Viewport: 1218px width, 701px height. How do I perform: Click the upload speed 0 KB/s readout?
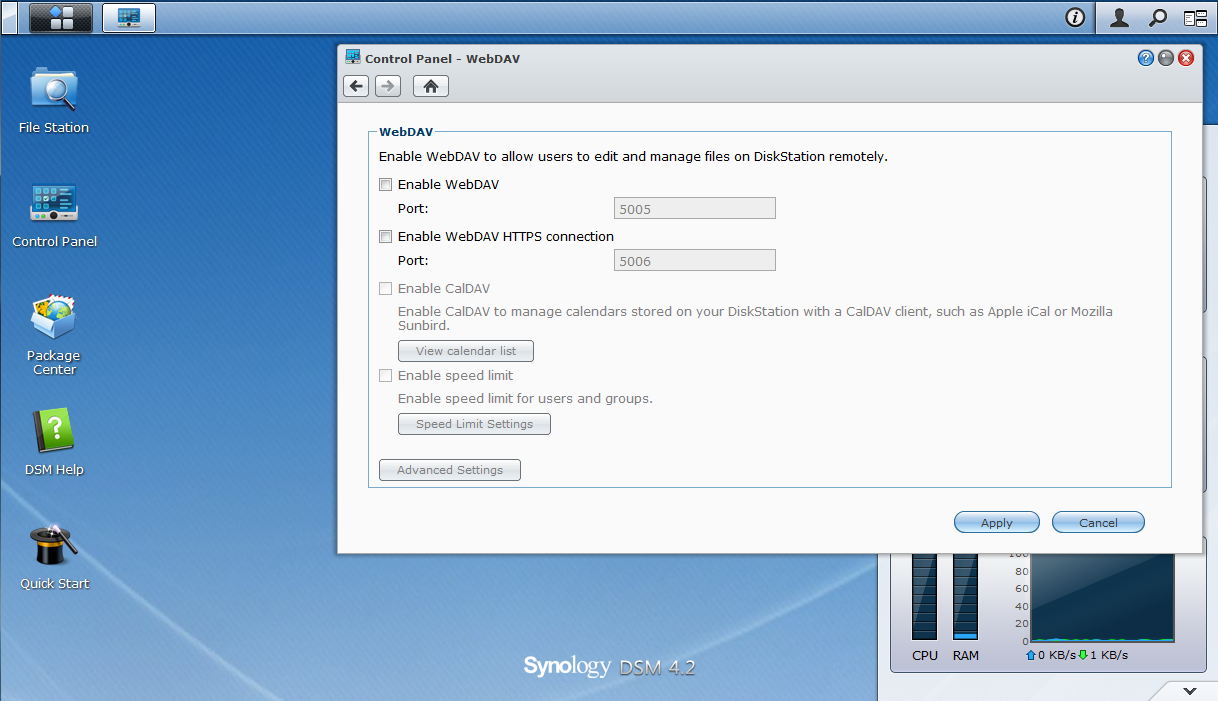1051,655
